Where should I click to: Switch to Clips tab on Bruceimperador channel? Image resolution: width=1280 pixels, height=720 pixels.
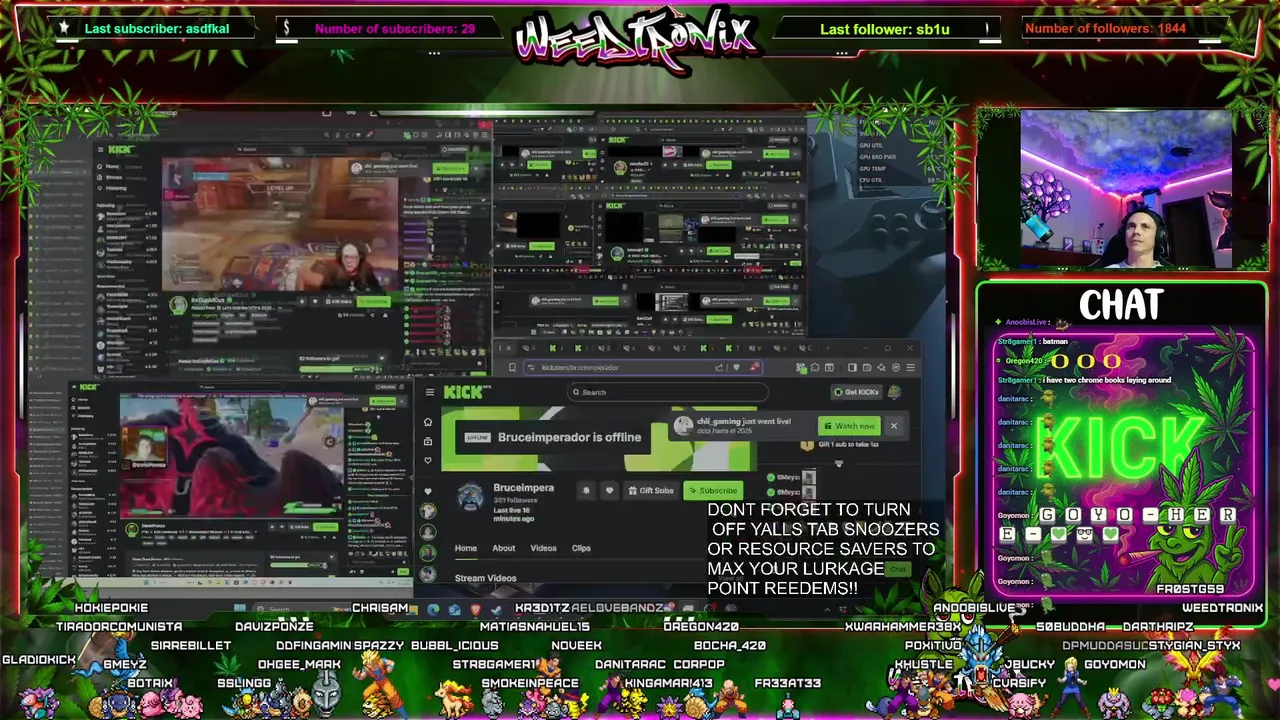tap(581, 548)
